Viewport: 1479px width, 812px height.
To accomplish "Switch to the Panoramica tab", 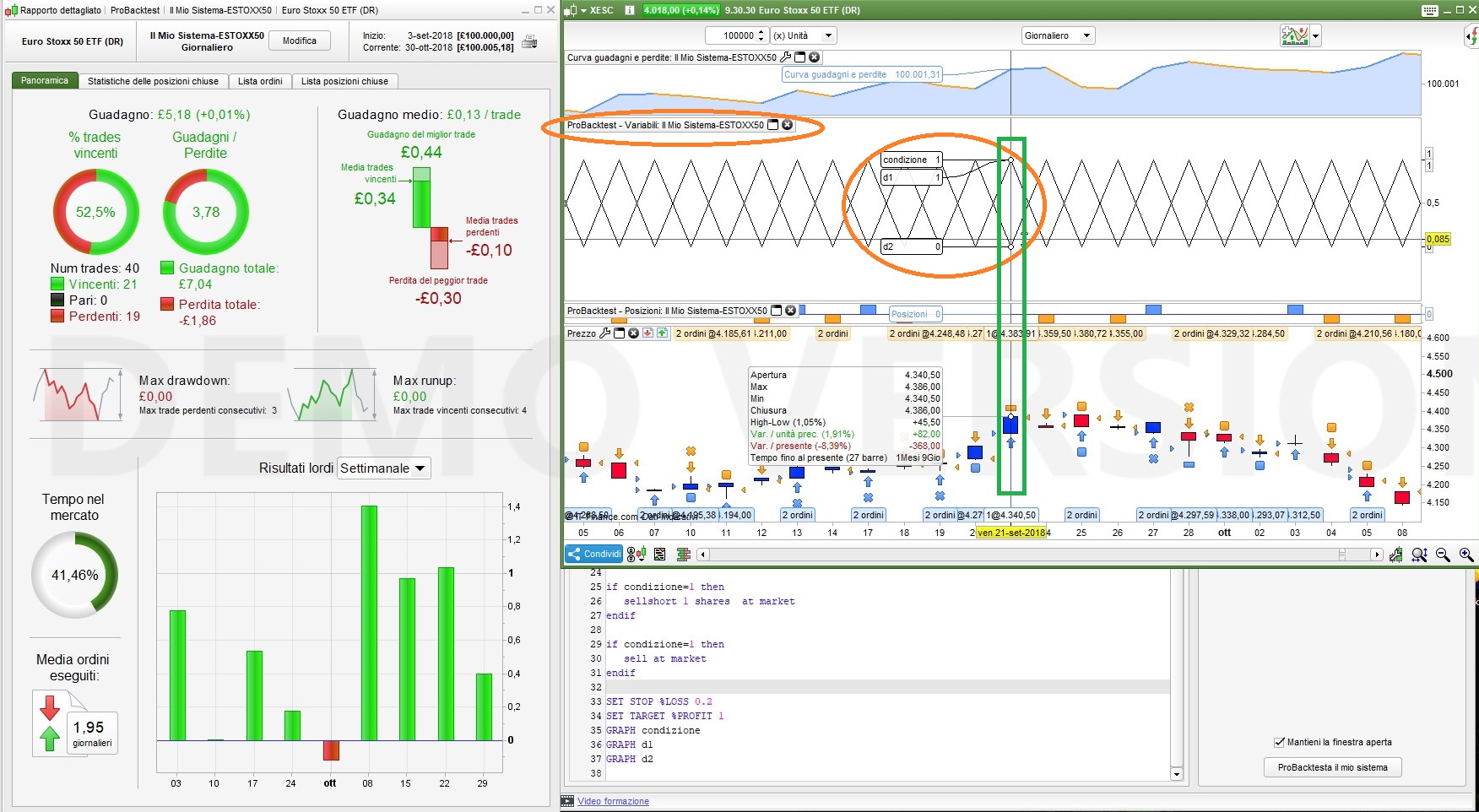I will [45, 81].
